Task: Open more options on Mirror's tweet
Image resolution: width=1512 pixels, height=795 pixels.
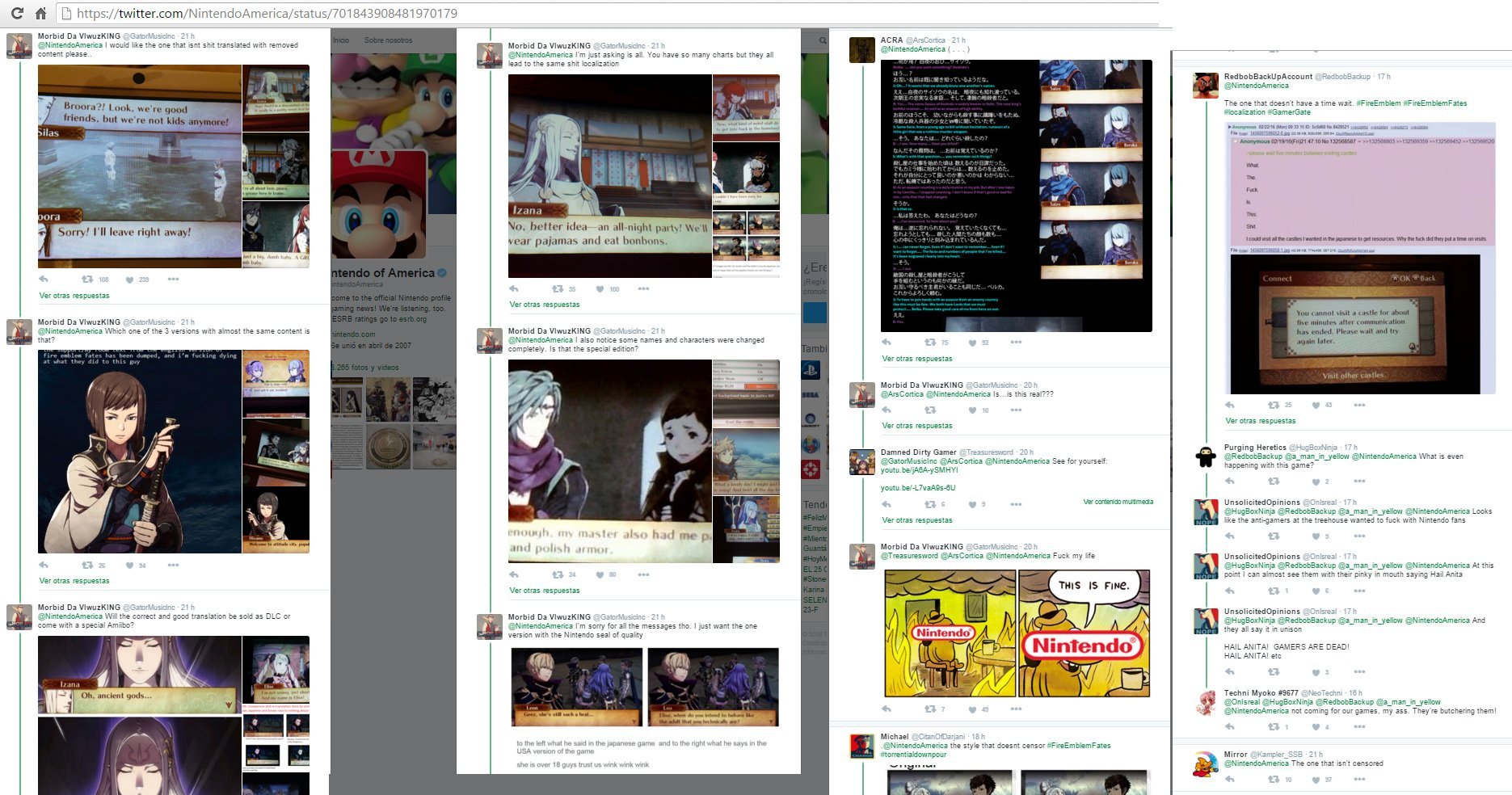Action: point(1359,780)
